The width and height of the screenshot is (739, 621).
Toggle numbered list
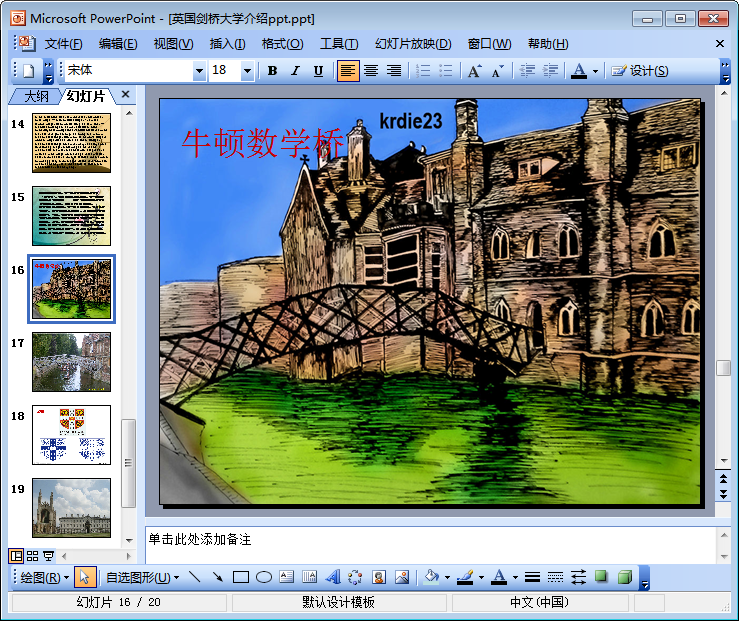point(423,71)
